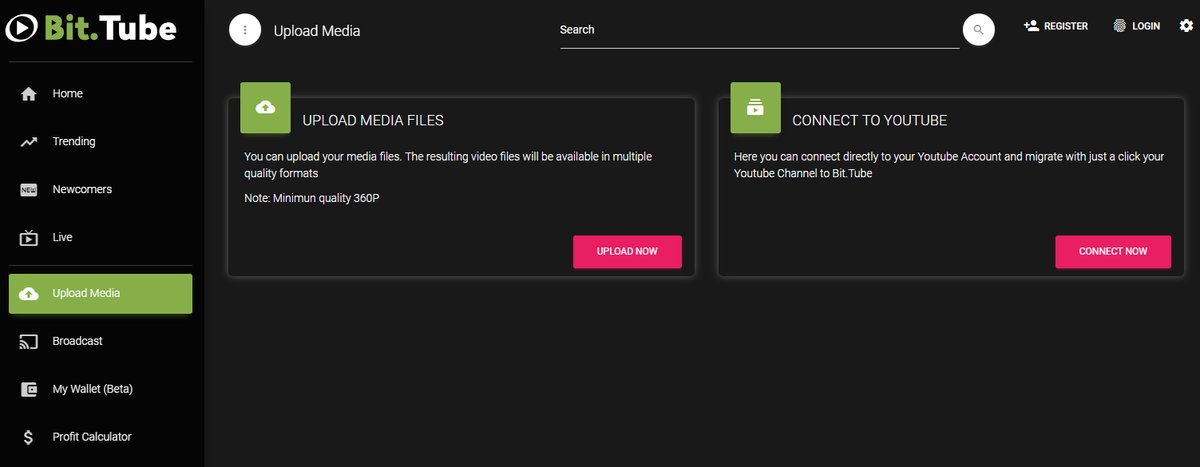Open settings via the gear icon
Viewport: 1200px width, 467px height.
tap(1186, 26)
